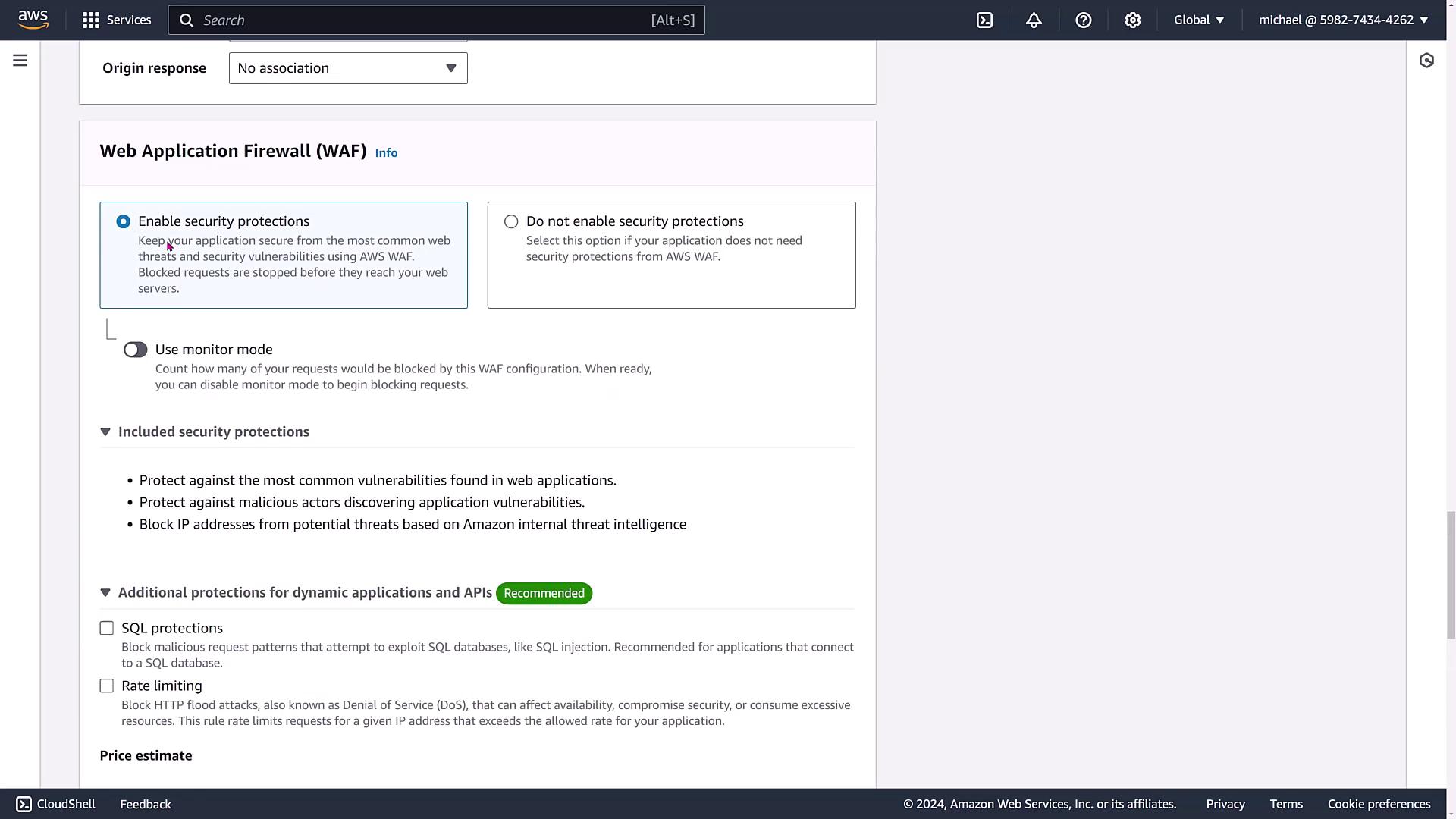Click the Feedback link in the footer

[x=146, y=804]
